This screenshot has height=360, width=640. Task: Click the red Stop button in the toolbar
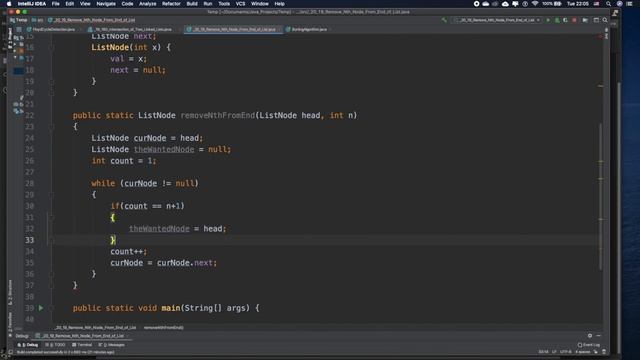point(575,20)
